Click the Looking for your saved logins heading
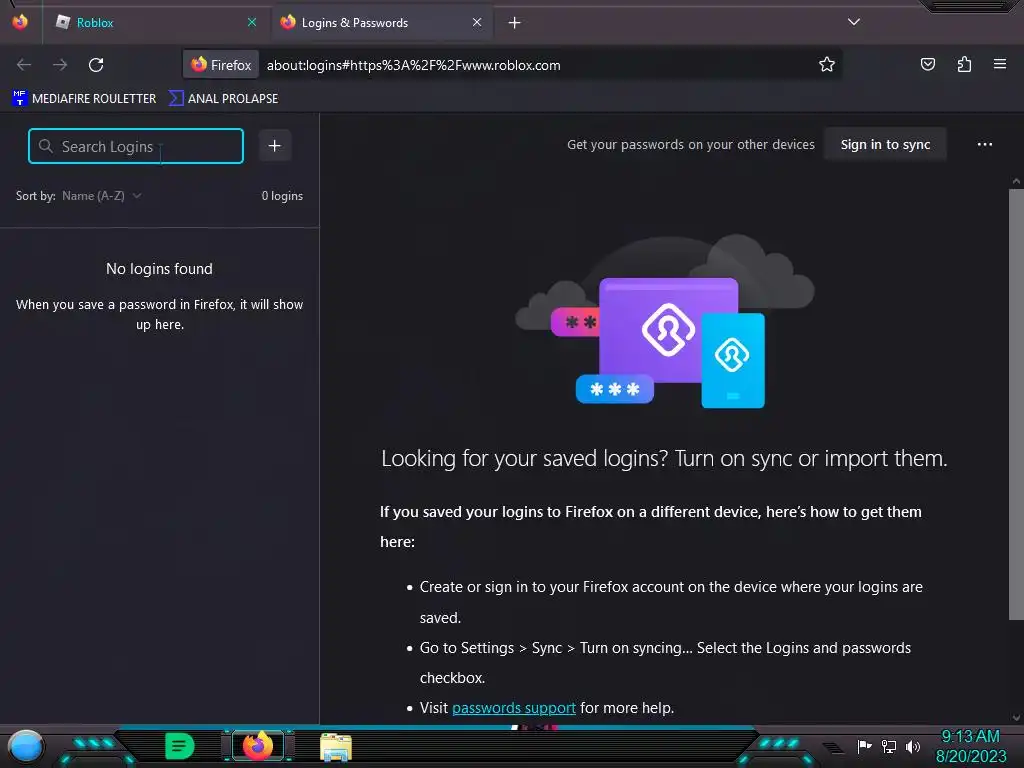This screenshot has width=1024, height=768. pyautogui.click(x=664, y=458)
